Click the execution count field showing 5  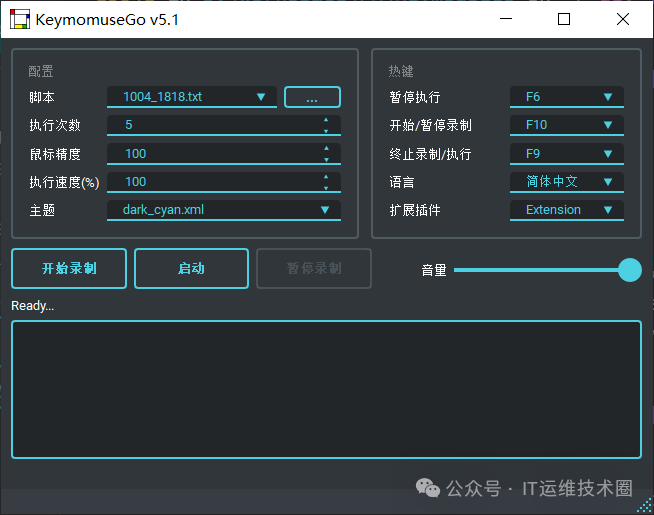point(224,125)
